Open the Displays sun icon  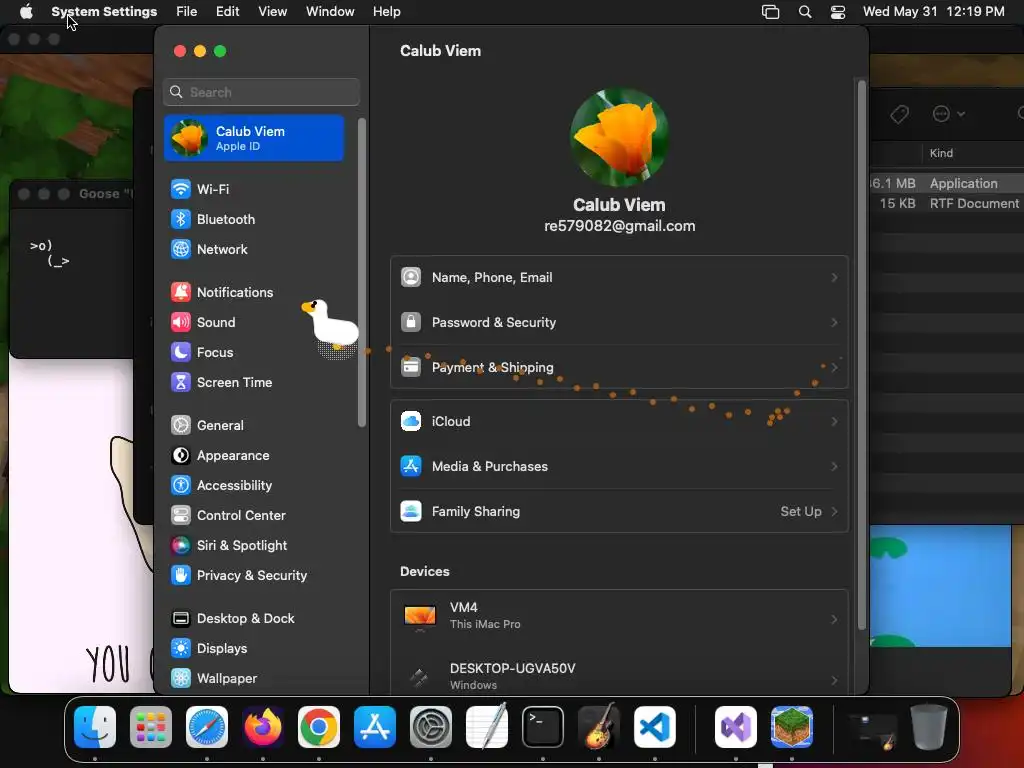(x=180, y=648)
